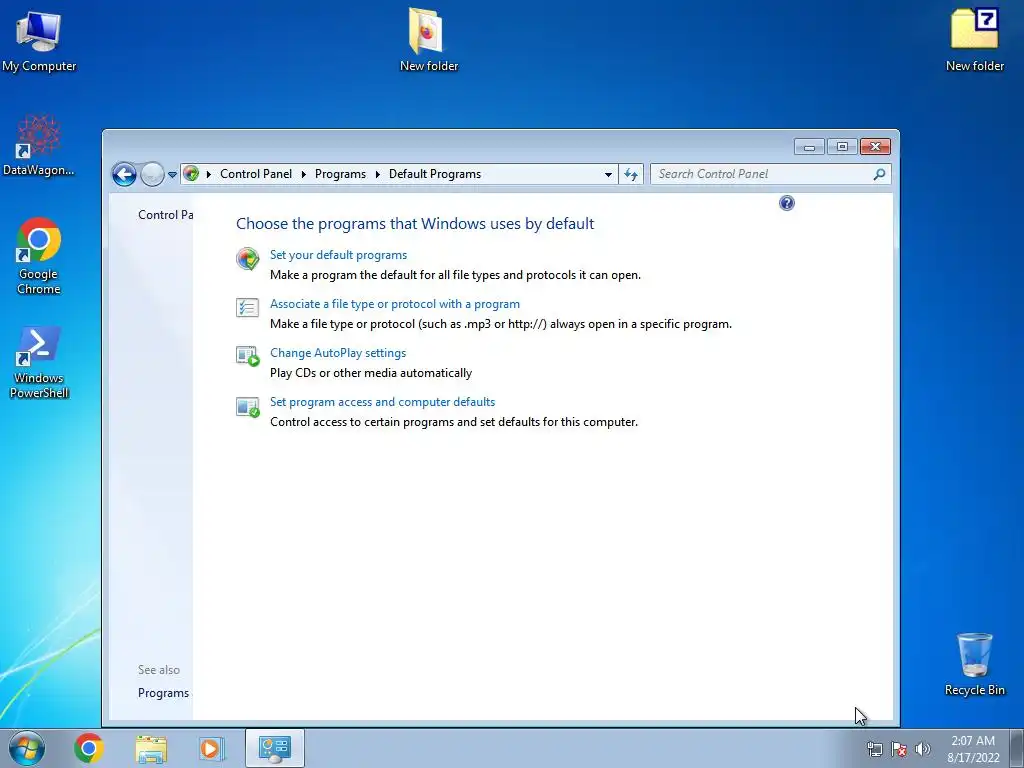
Task: Expand the arrow after Programs breadcrumb
Action: (377, 174)
